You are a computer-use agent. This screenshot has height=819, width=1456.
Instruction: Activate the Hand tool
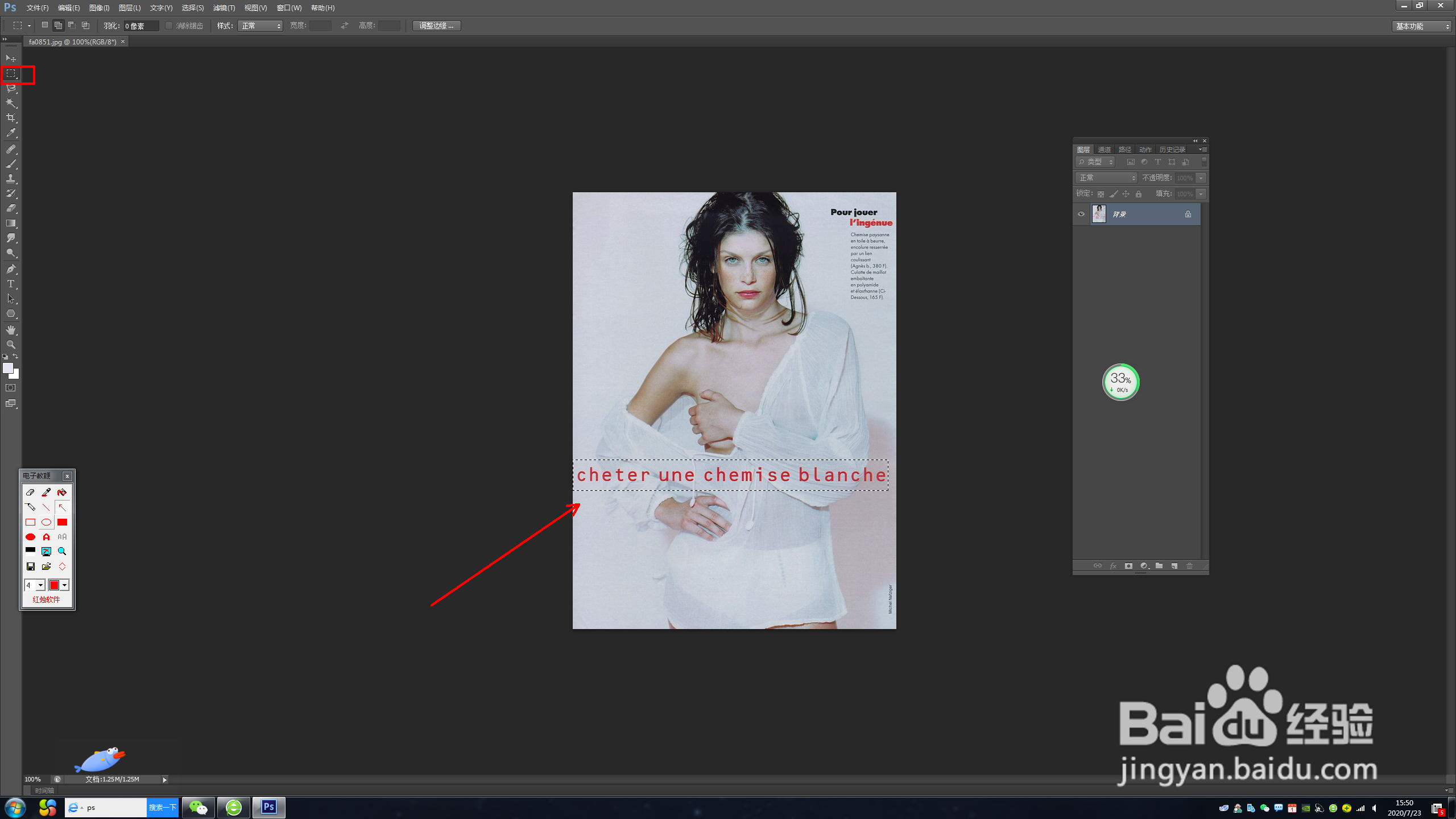pyautogui.click(x=11, y=330)
